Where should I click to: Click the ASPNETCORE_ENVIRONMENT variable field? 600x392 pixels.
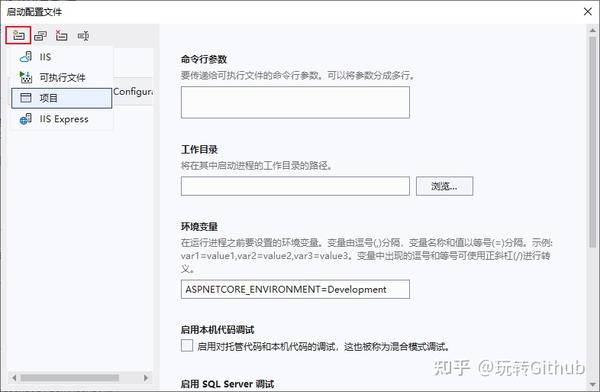point(295,289)
